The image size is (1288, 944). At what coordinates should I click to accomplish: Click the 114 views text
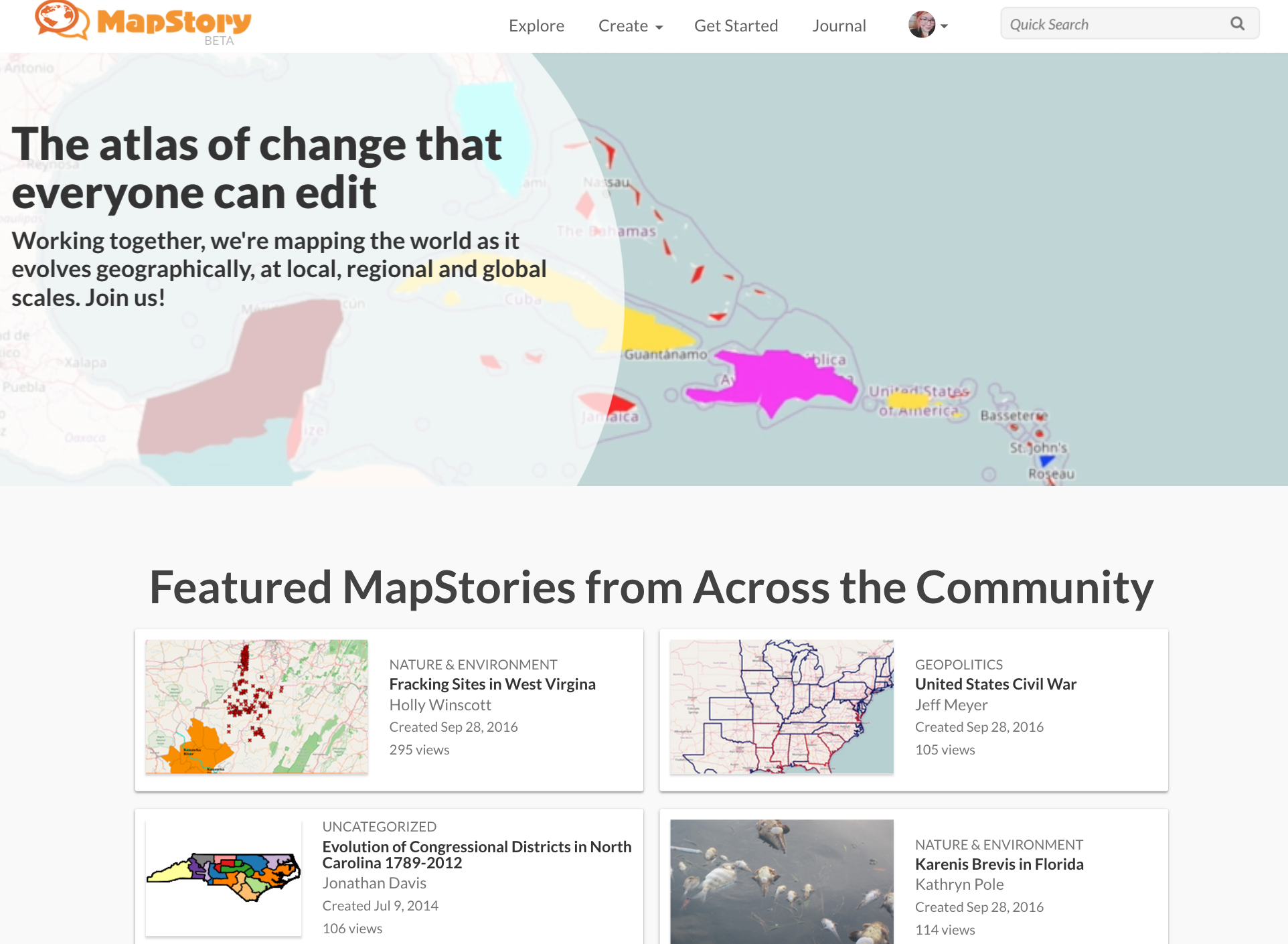[x=945, y=930]
